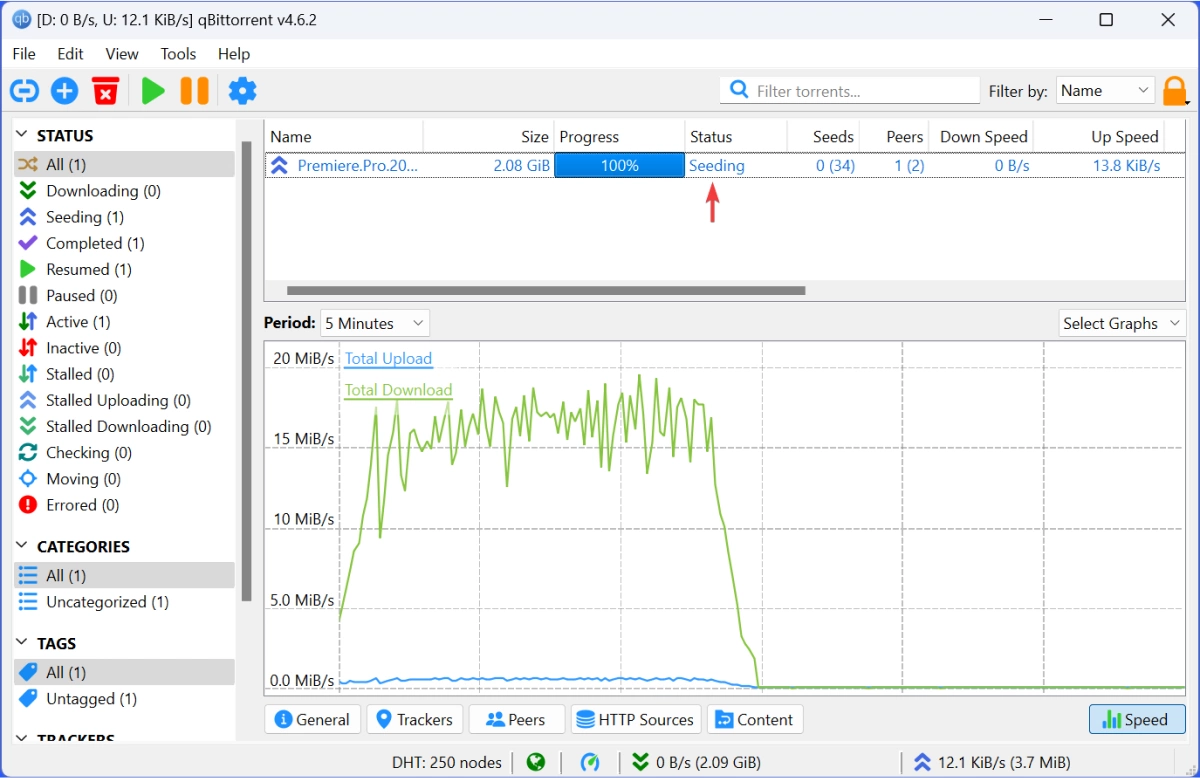Sort torrents by Progress column
The image size is (1200, 778).
[619, 136]
